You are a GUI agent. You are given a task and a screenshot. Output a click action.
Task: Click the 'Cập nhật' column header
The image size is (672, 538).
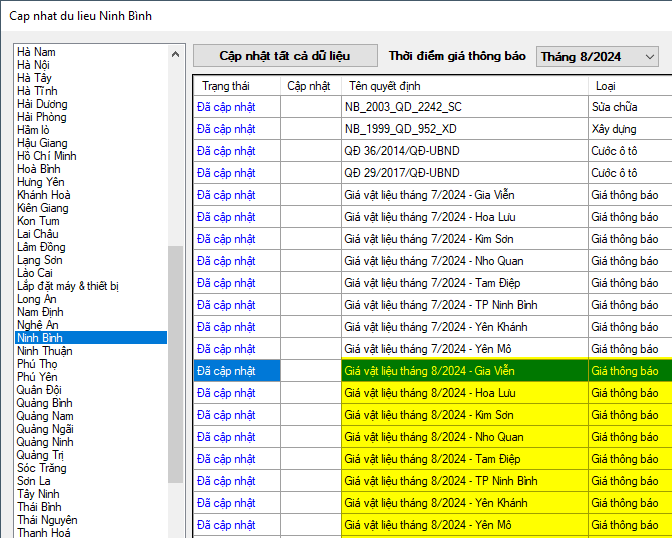[309, 86]
